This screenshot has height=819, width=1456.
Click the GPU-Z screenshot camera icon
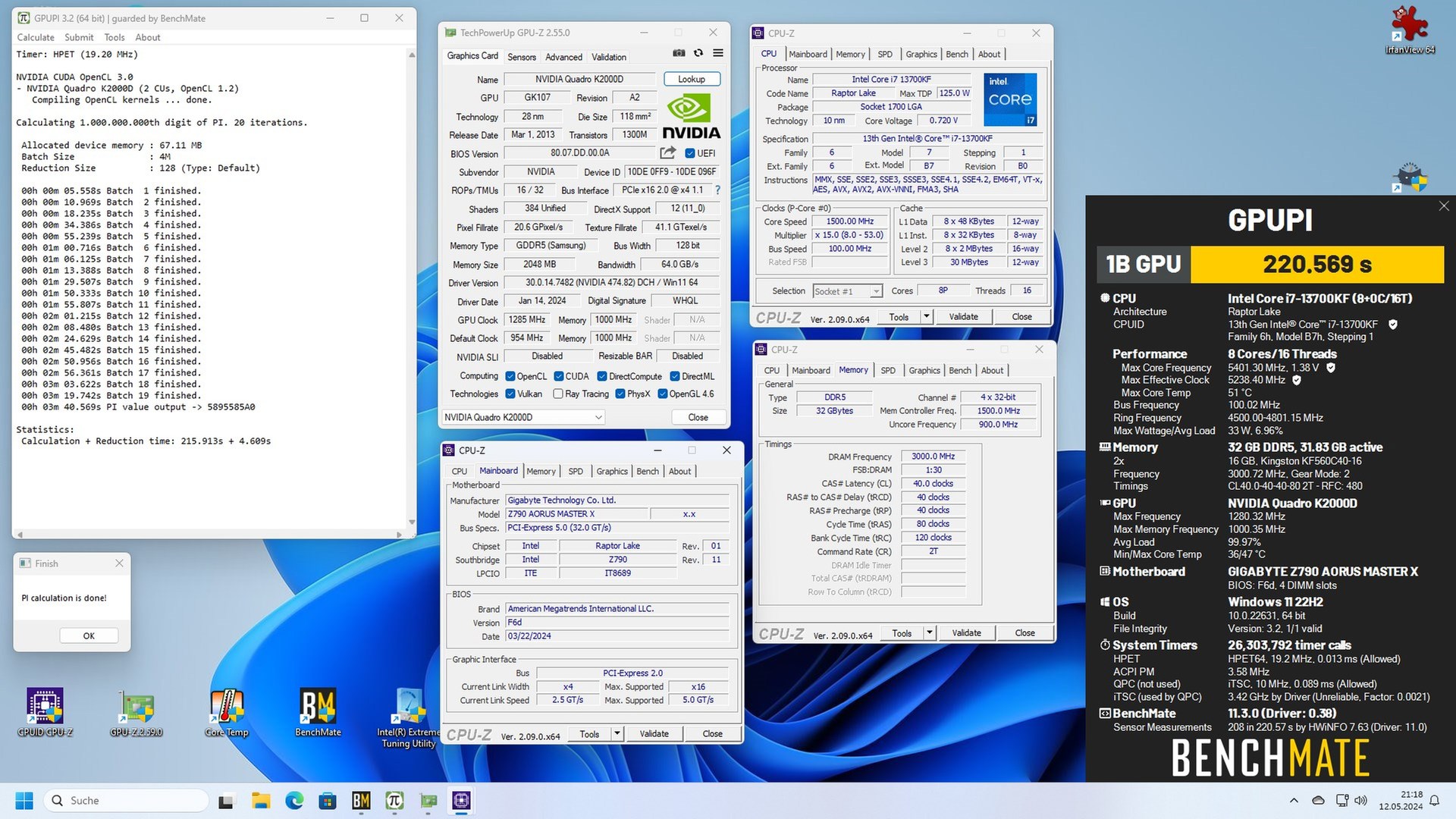[x=679, y=53]
